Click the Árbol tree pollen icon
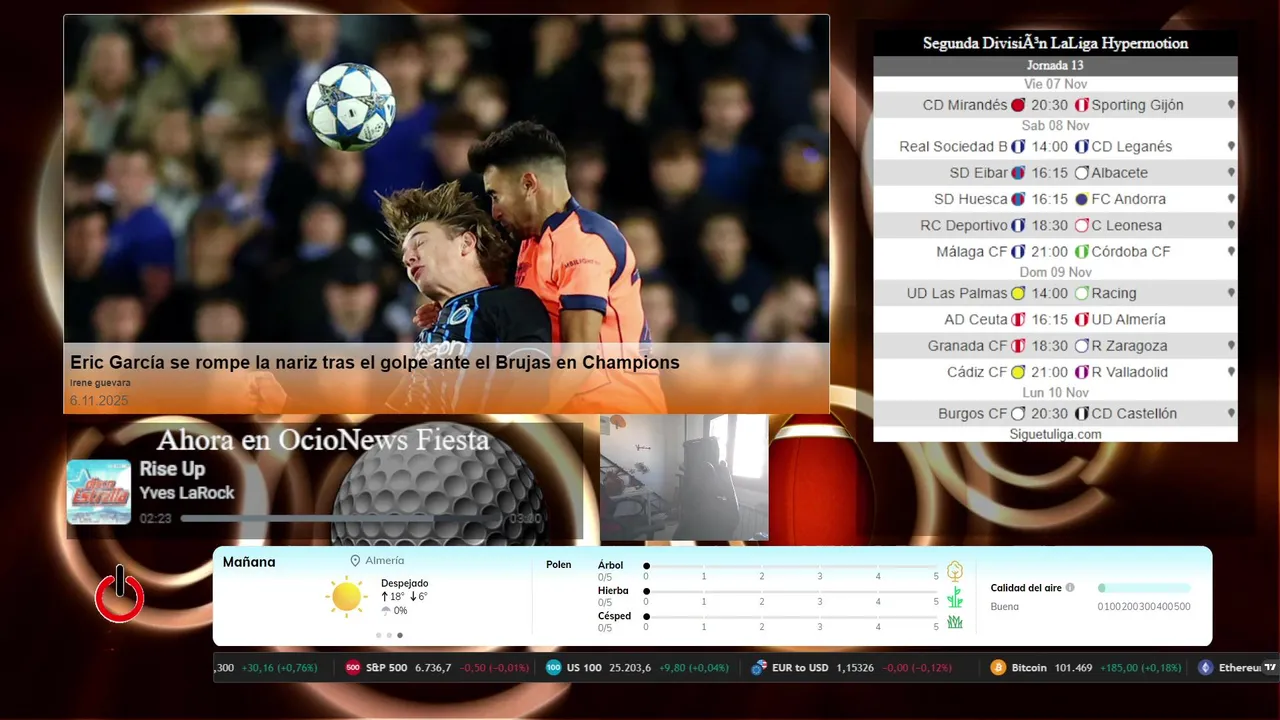1280x720 pixels. (955, 571)
